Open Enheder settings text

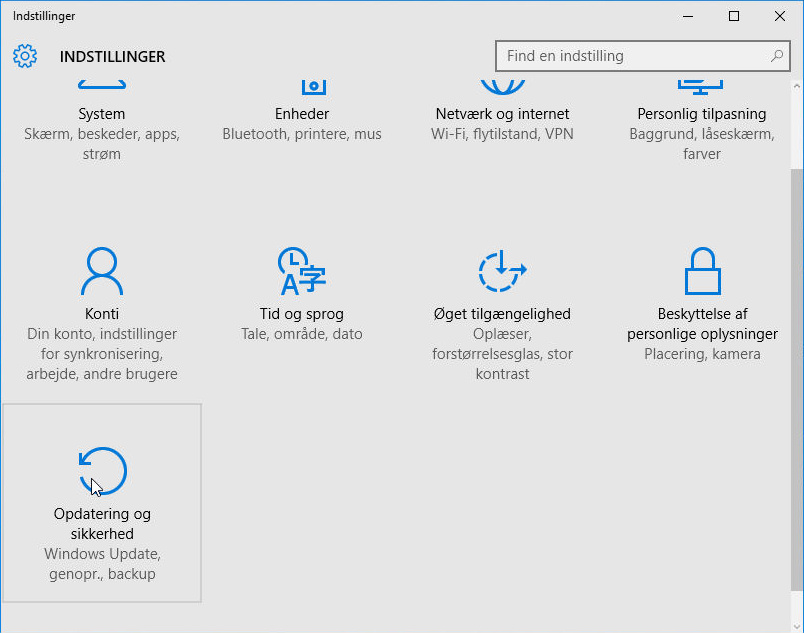(301, 114)
